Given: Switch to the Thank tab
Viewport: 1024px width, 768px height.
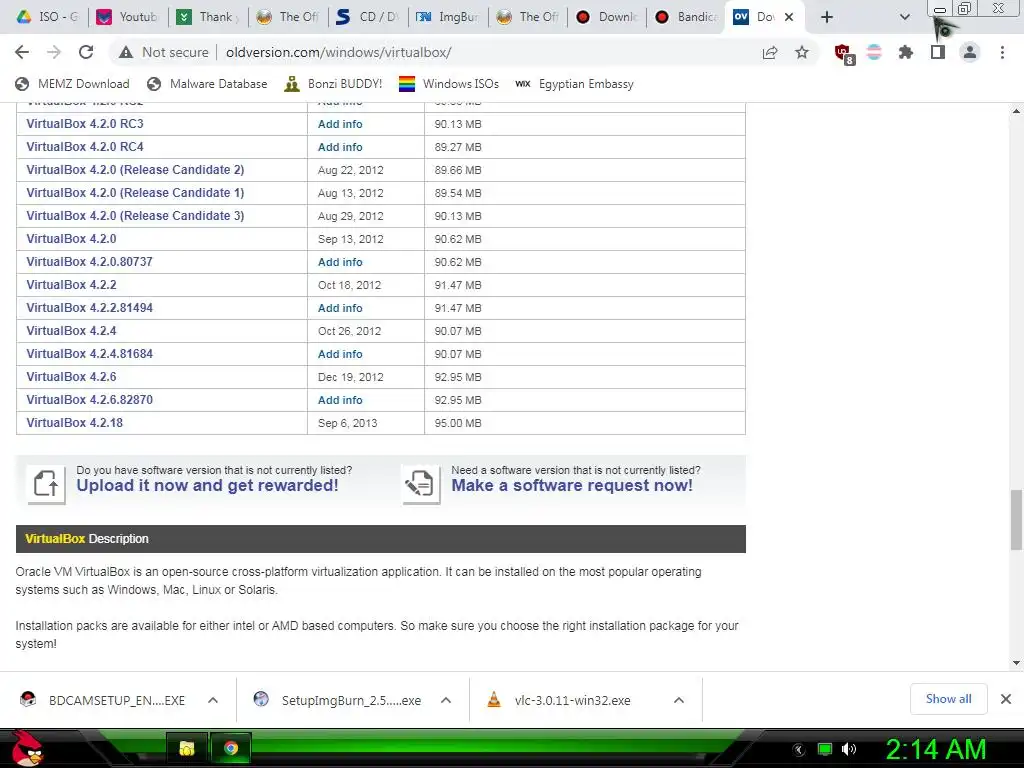Looking at the screenshot, I should coord(206,17).
